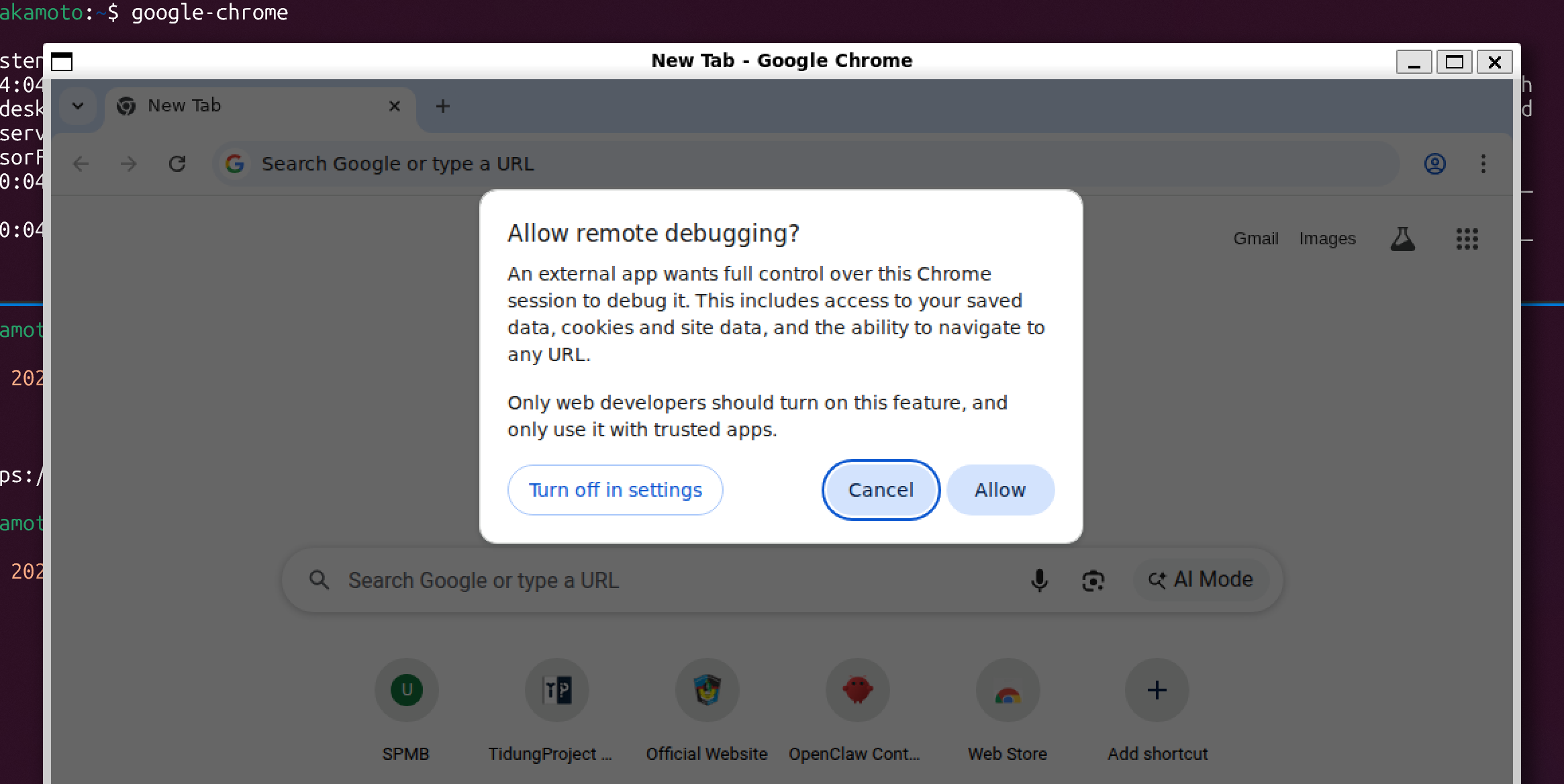Open the Web Store shortcut

coord(1008,710)
